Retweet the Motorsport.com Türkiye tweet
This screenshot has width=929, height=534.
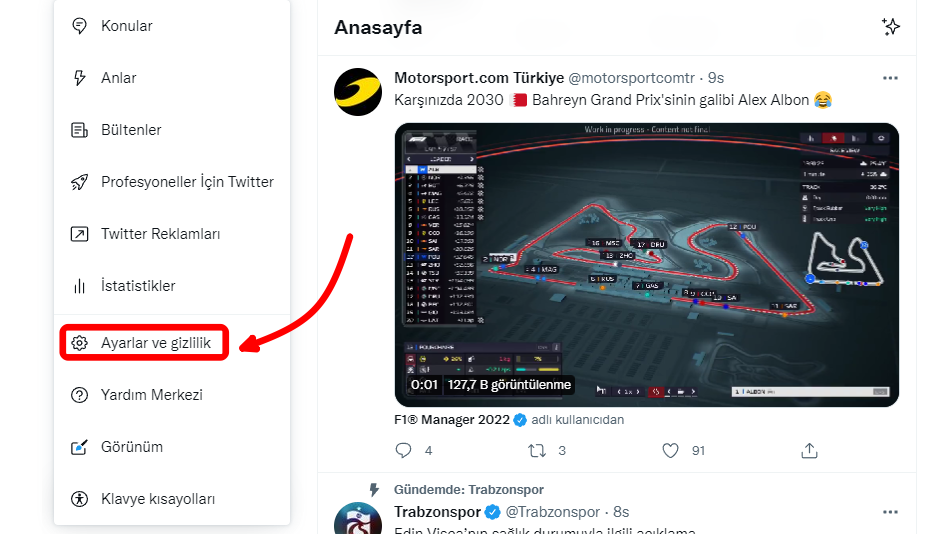coord(537,451)
